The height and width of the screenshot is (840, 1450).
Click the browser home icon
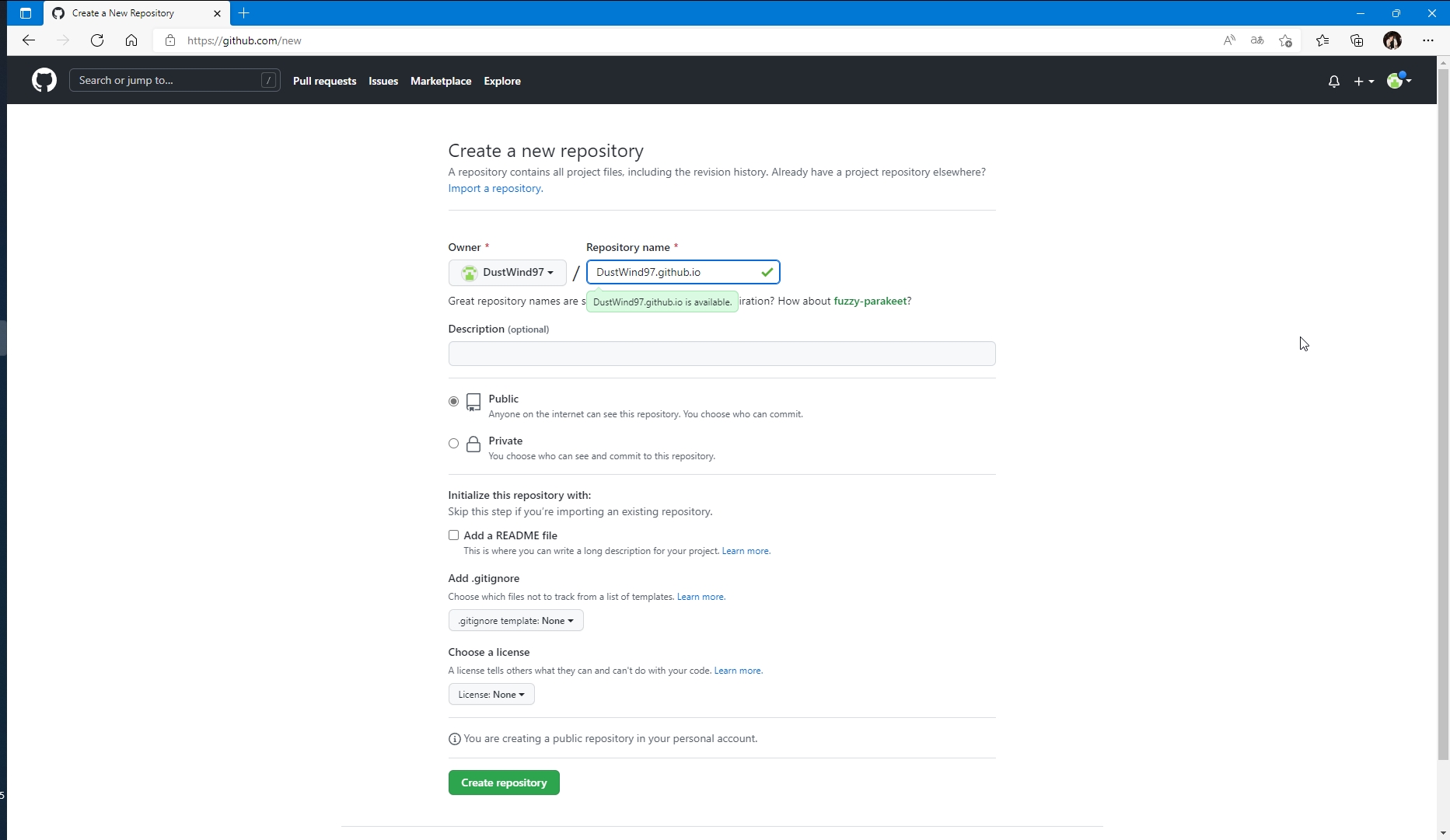point(131,40)
